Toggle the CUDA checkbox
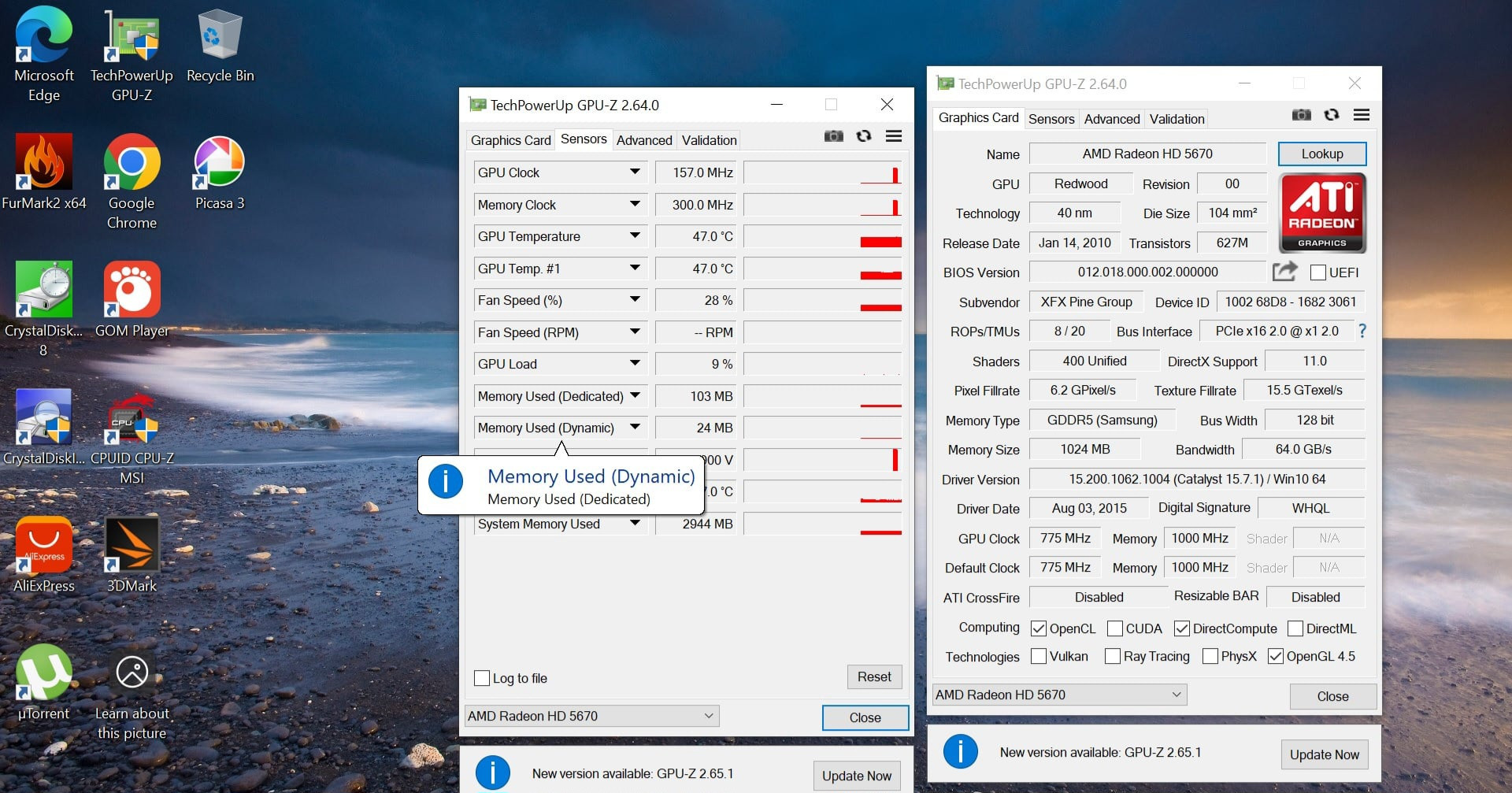The height and width of the screenshot is (793, 1512). (x=1115, y=628)
